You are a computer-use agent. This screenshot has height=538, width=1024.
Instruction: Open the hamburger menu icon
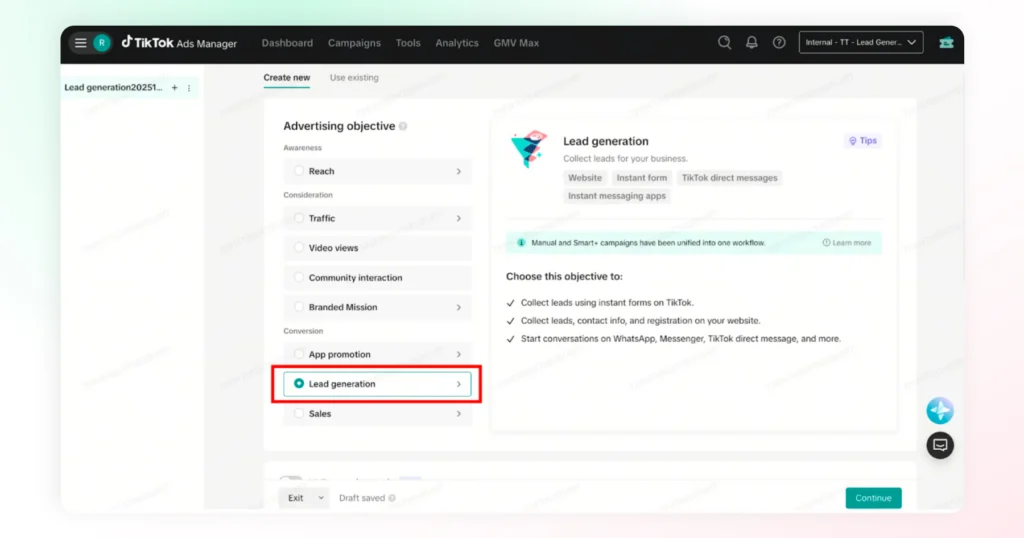[80, 43]
